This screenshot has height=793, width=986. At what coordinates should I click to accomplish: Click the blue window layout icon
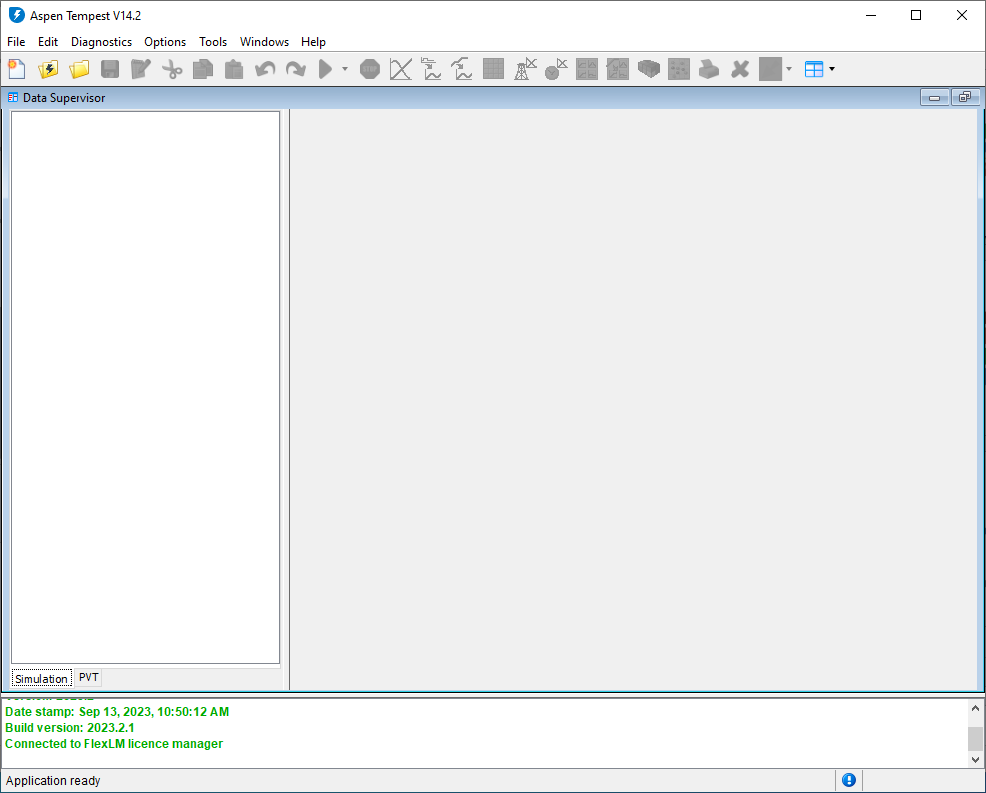point(814,69)
